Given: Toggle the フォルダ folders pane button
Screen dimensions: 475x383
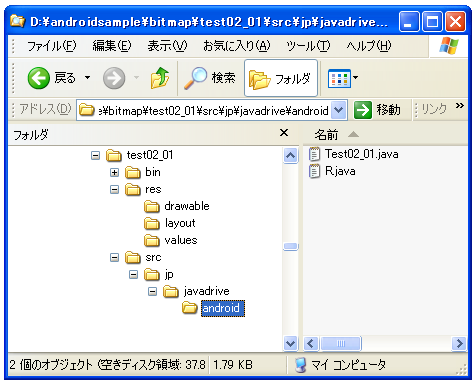Looking at the screenshot, I should pos(281,78).
